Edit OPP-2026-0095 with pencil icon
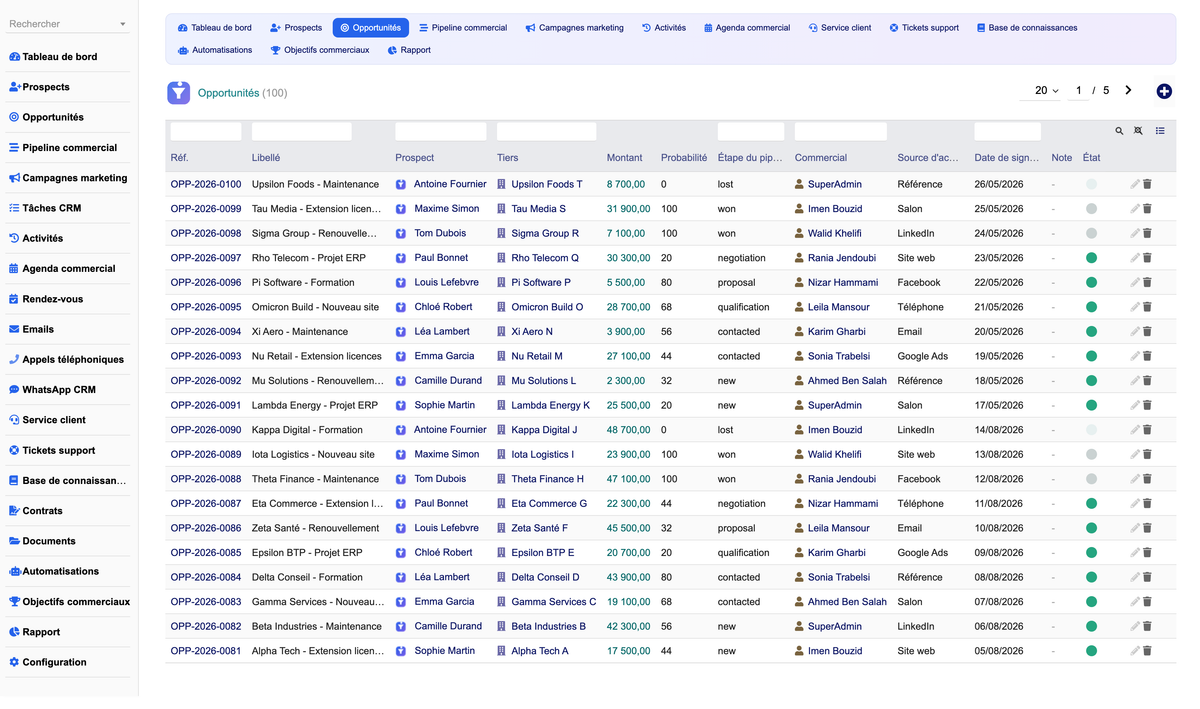This screenshot has width=1200, height=709. (x=1135, y=307)
